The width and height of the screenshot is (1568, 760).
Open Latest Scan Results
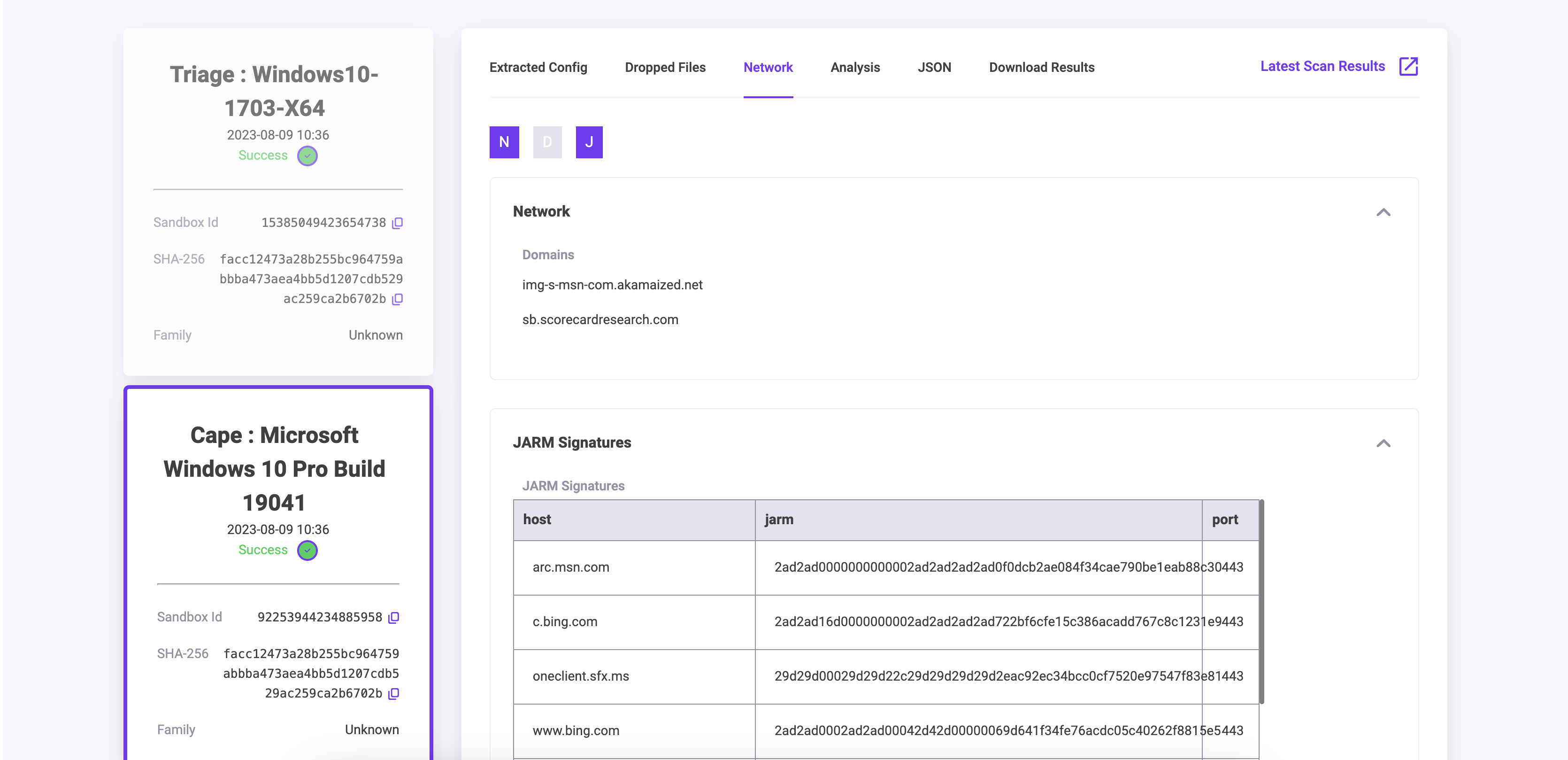click(1322, 66)
